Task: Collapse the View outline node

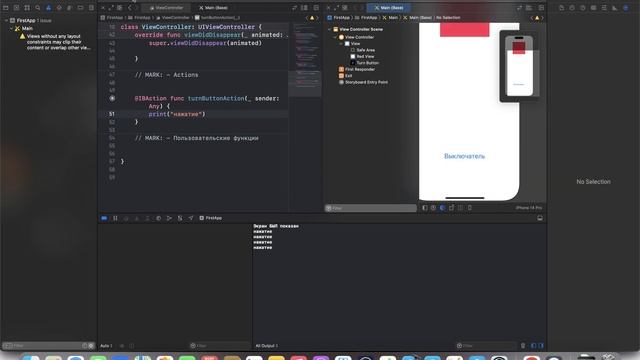Action: [x=341, y=44]
